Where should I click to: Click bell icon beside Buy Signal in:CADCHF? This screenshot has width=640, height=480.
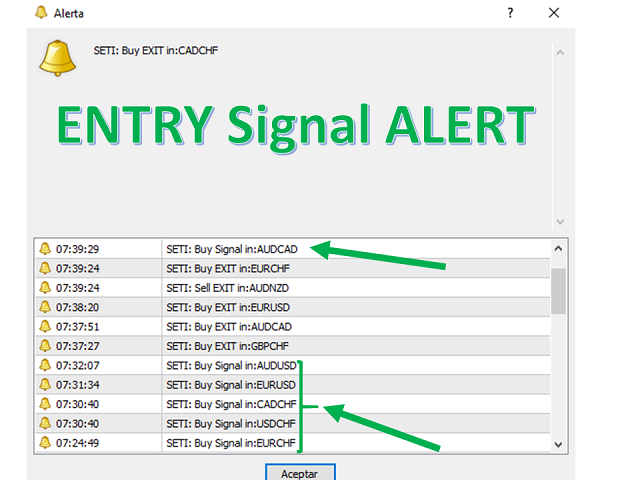(x=45, y=404)
